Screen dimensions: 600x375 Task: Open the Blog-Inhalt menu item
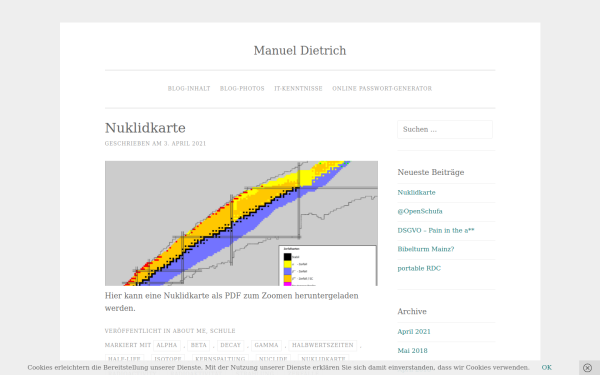pyautogui.click(x=189, y=88)
